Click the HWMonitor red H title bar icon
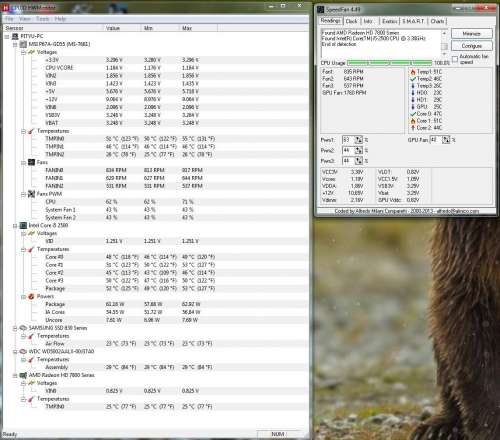The width and height of the screenshot is (500, 440). pyautogui.click(x=6, y=7)
